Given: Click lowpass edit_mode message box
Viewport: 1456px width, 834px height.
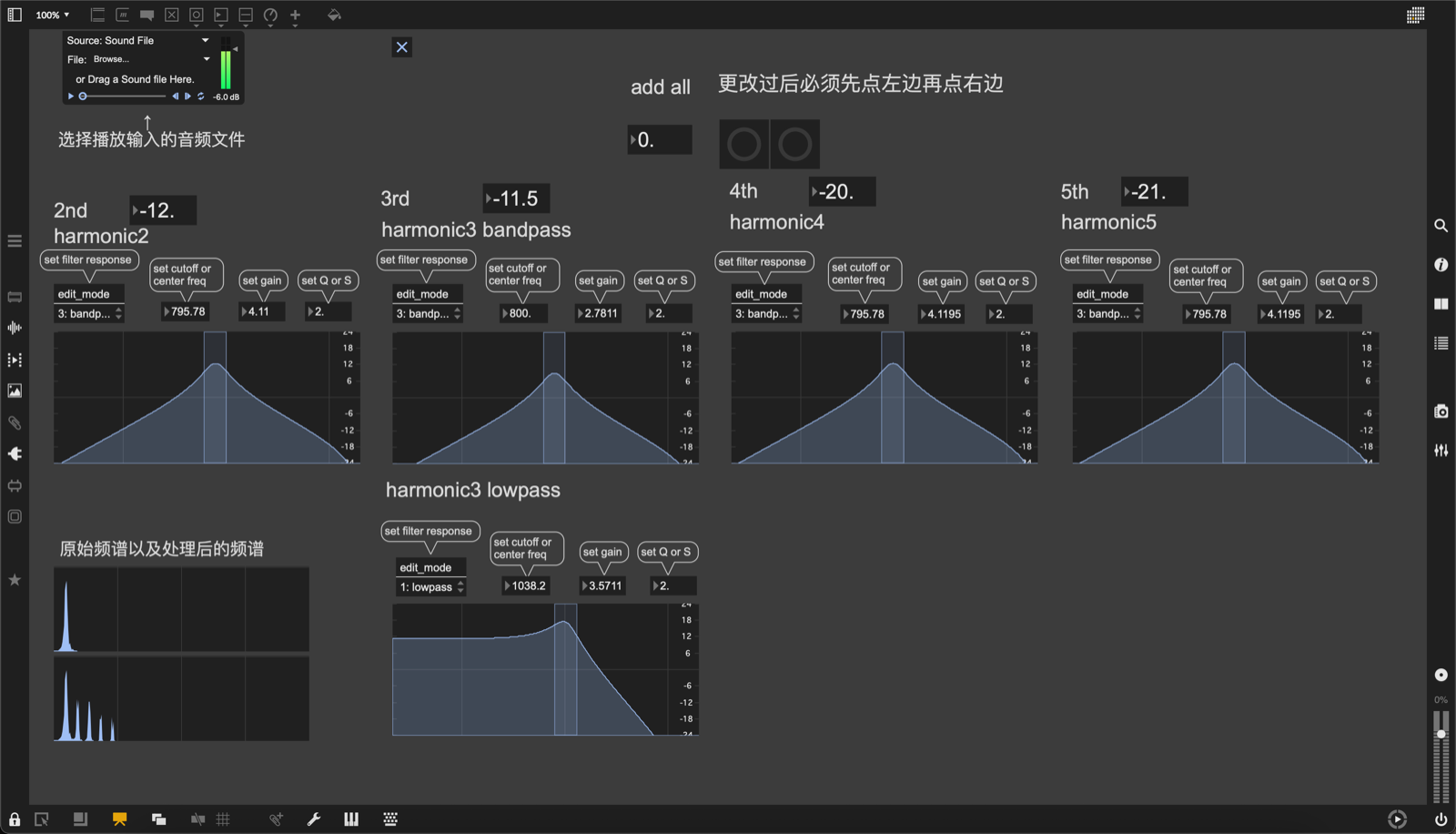Looking at the screenshot, I should [431, 567].
